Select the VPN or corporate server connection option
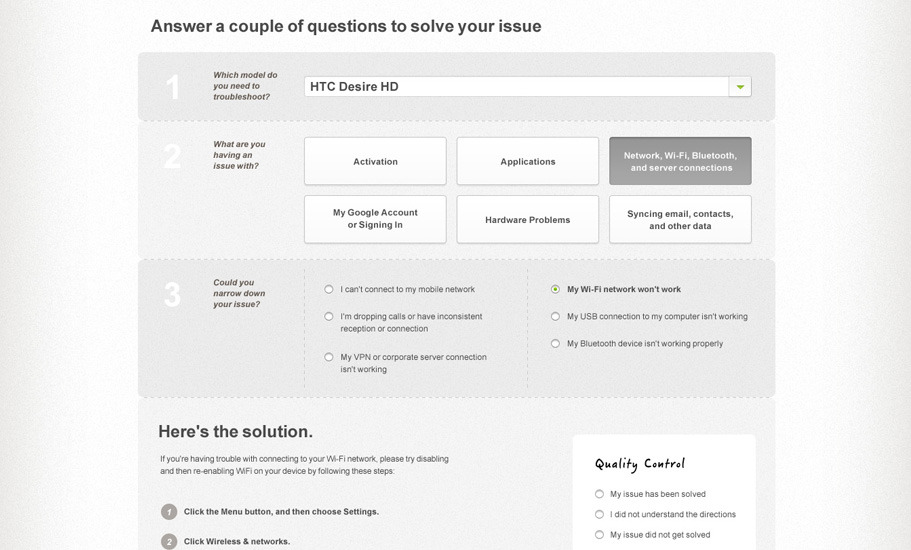The image size is (911, 550). (x=329, y=357)
